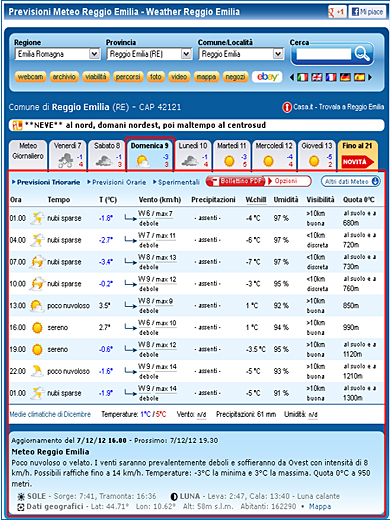Open Medie climatiche di Dicembre link
Image resolution: width=390 pixels, height=520 pixels.
50,414
